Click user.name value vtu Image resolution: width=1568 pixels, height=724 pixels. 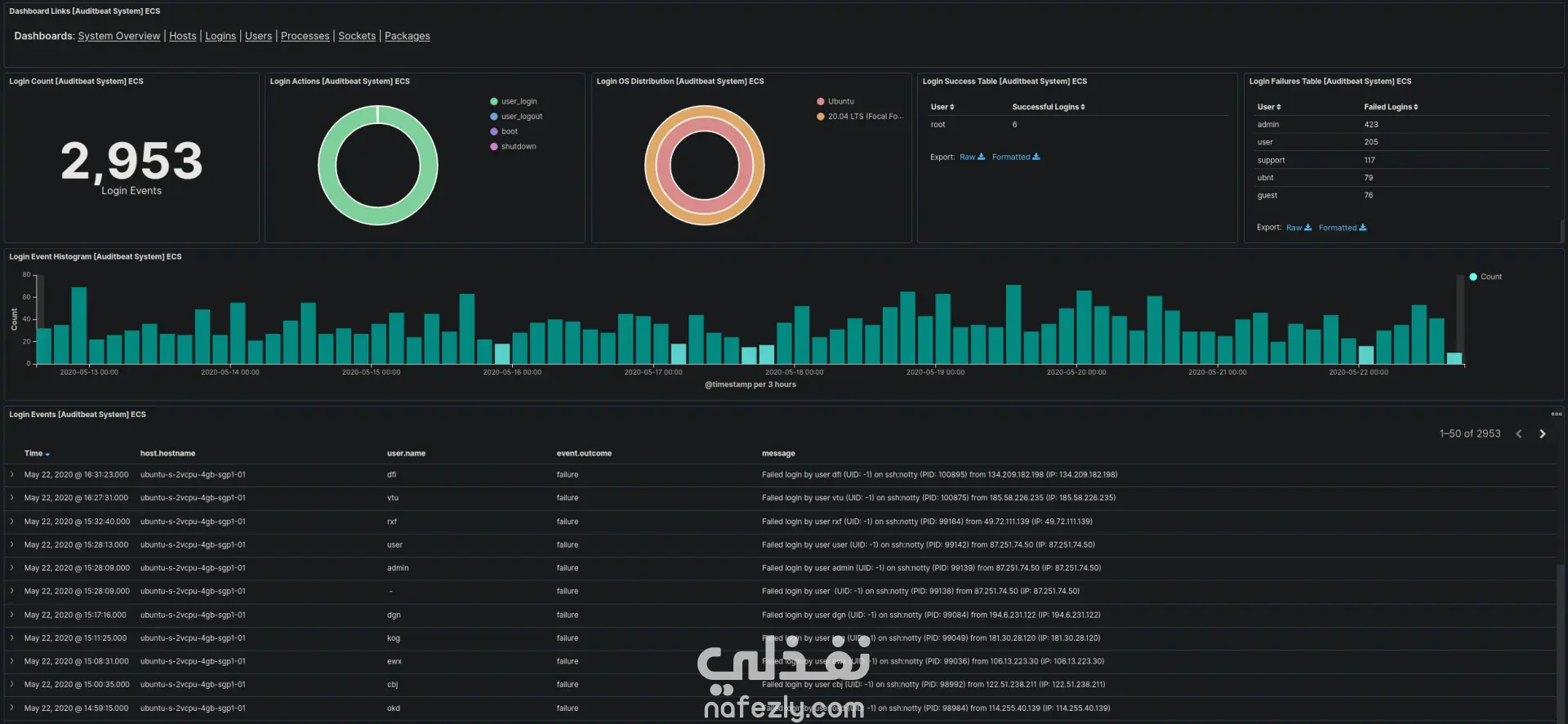[393, 498]
